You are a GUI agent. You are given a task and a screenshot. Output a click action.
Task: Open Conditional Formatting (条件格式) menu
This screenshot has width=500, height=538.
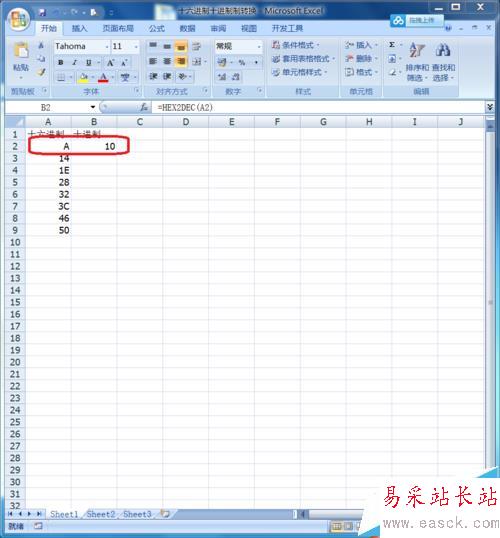click(295, 45)
